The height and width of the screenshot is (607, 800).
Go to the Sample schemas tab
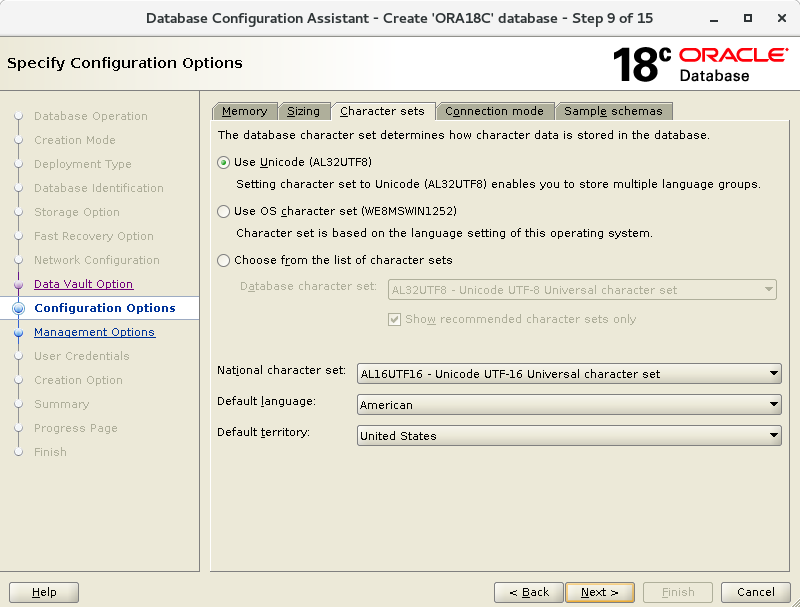pyautogui.click(x=613, y=111)
